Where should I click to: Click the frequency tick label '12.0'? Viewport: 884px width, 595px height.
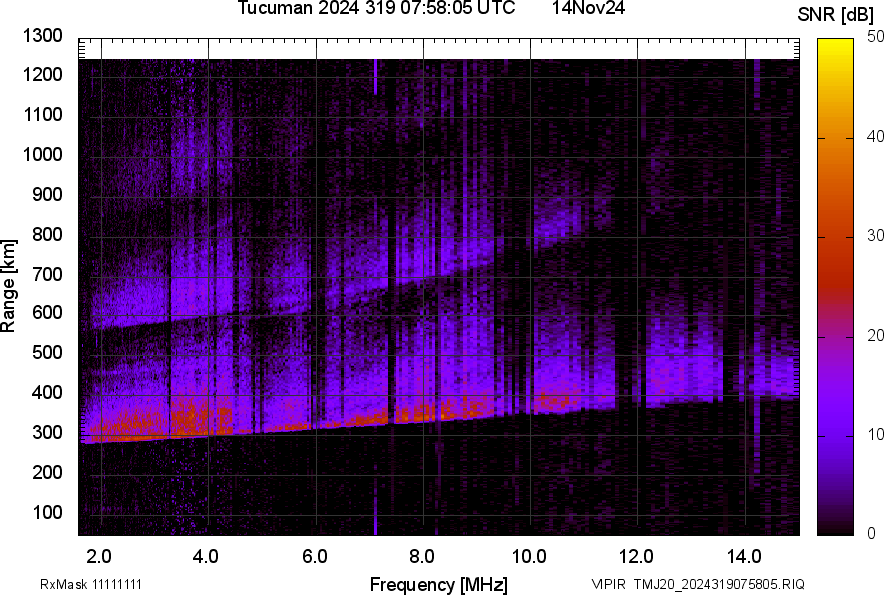[x=637, y=557]
